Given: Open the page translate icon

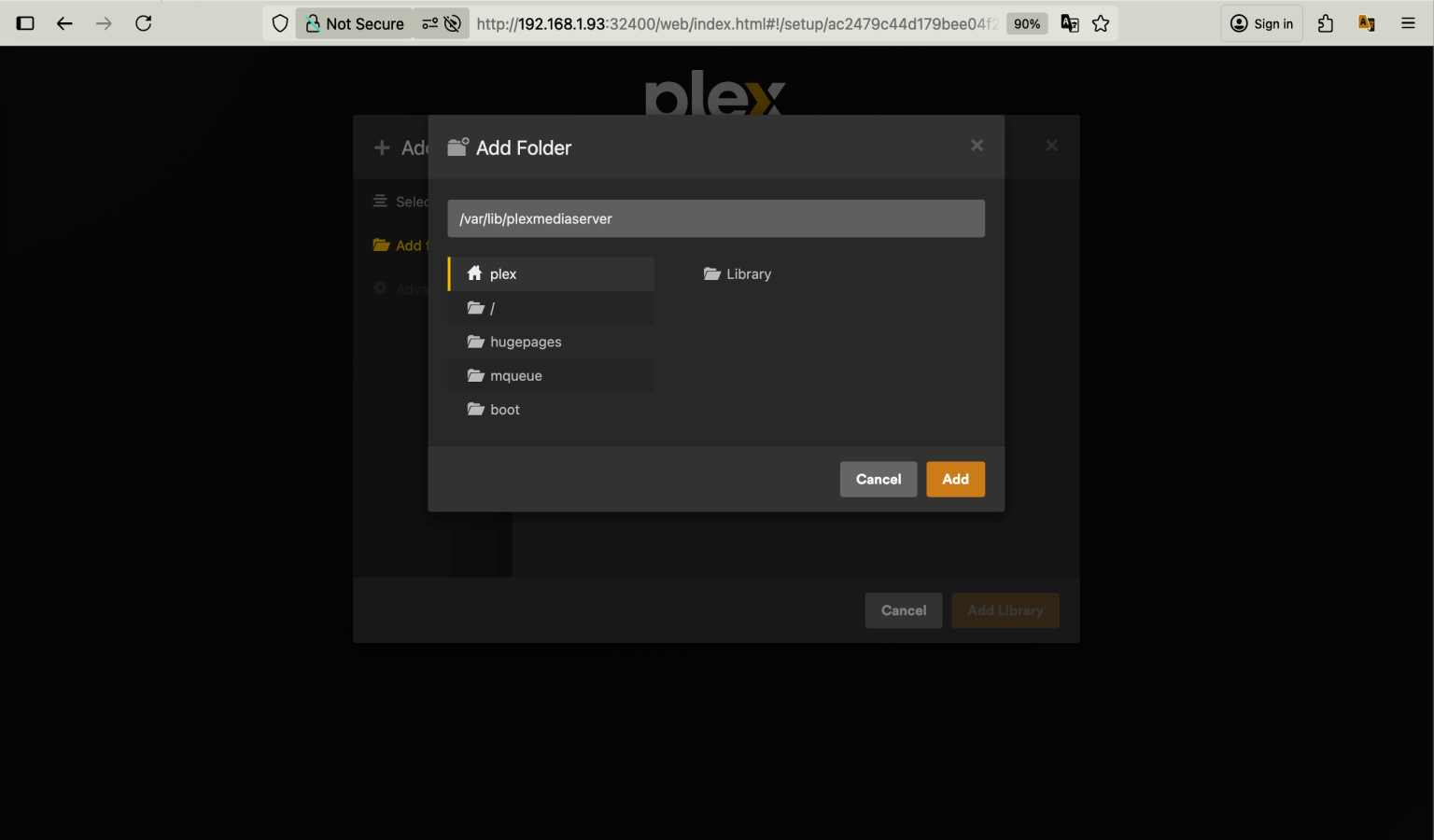Looking at the screenshot, I should [1070, 23].
